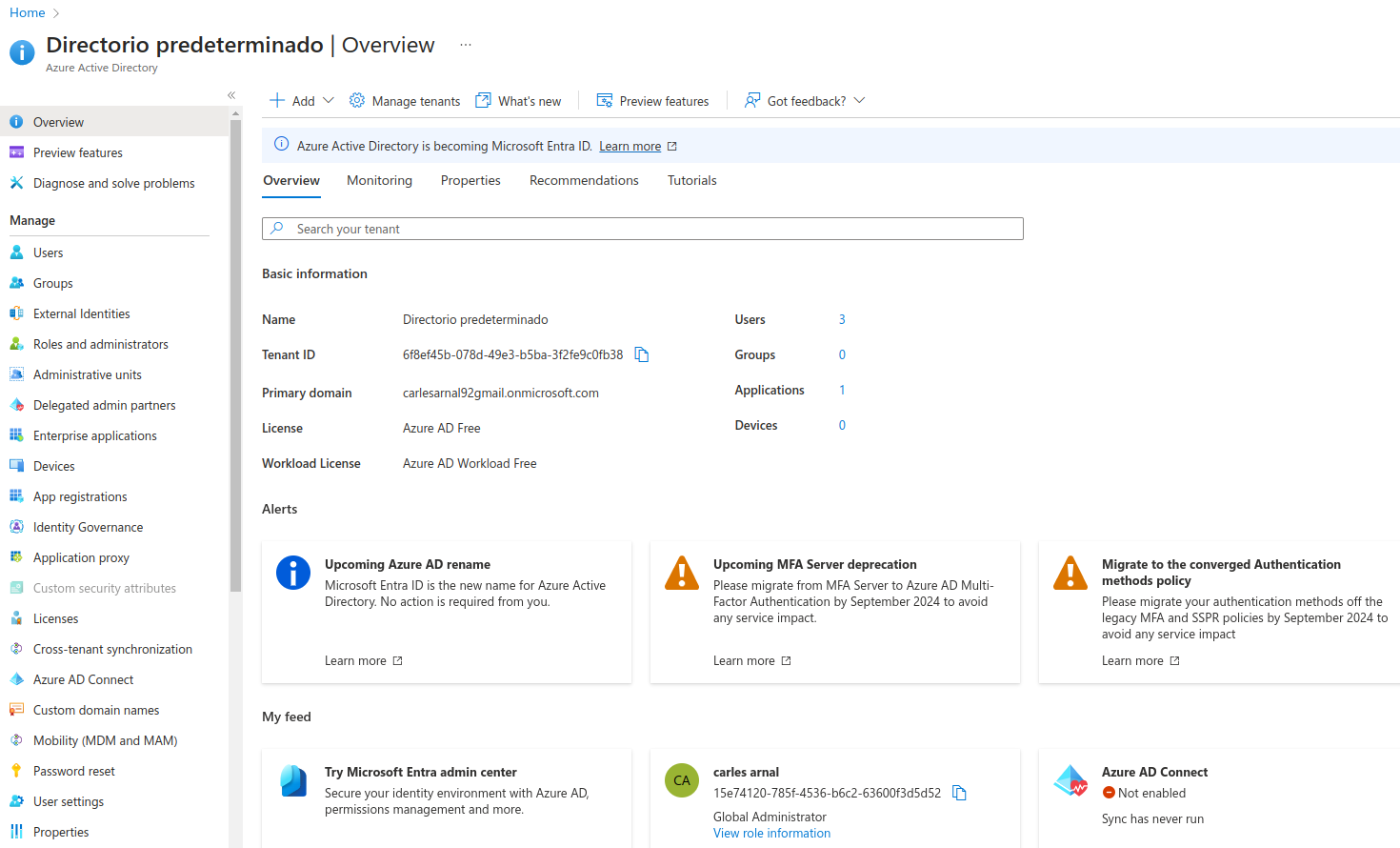Switch to the Monitoring tab
This screenshot has width=1400, height=848.
click(379, 180)
